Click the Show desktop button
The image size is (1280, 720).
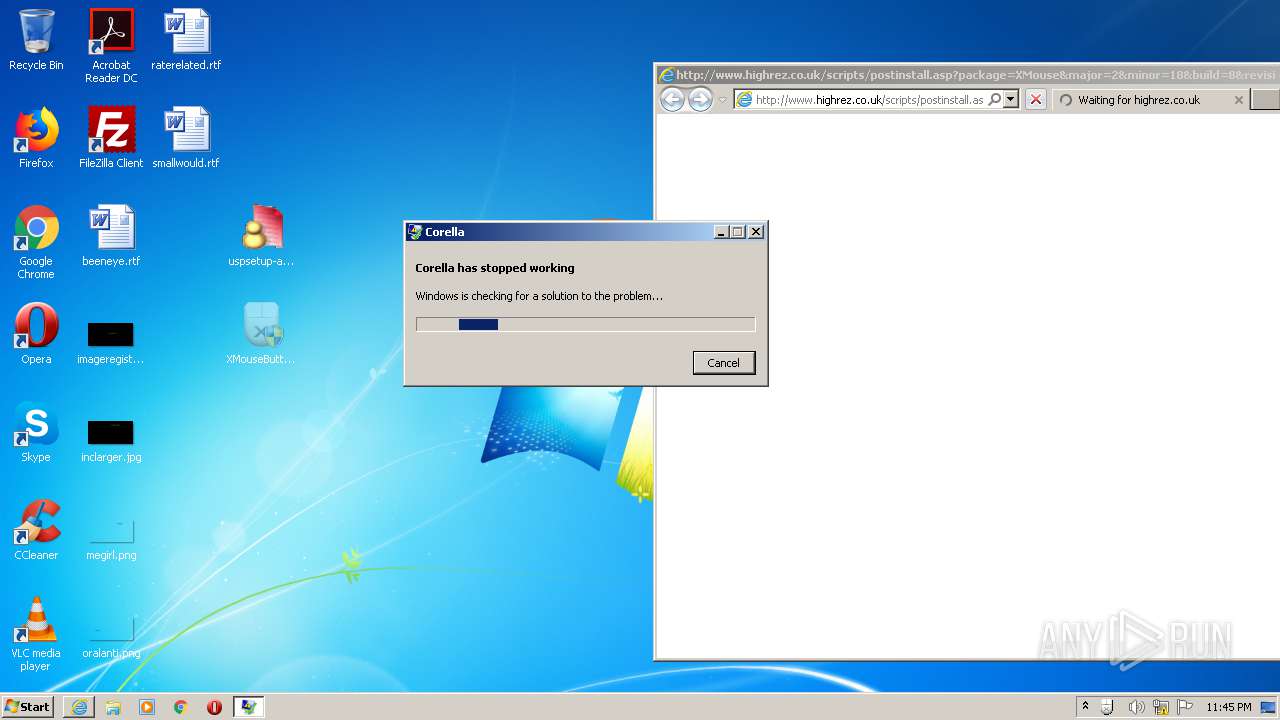[1268, 707]
